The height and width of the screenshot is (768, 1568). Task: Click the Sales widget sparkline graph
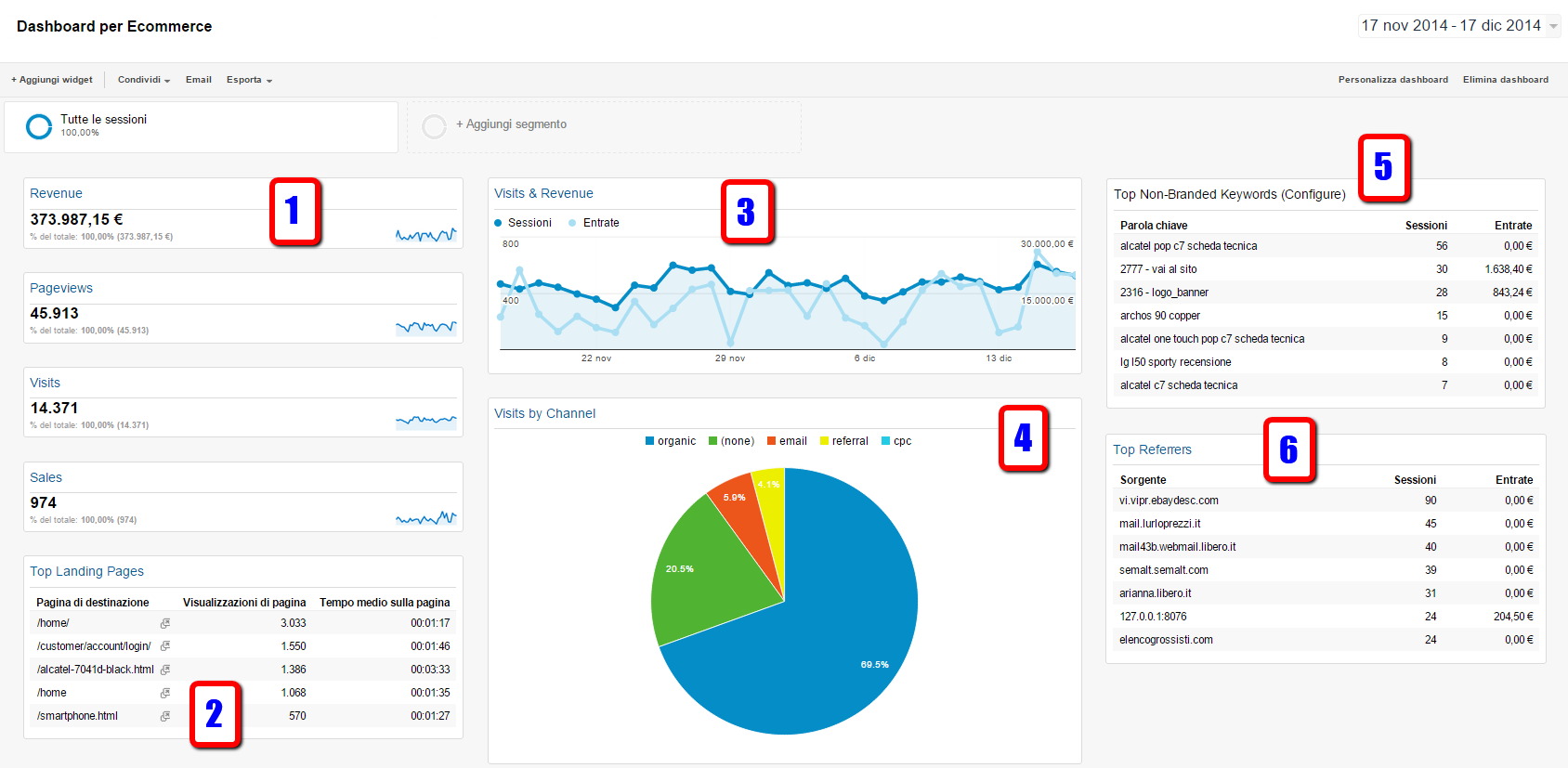pos(425,517)
